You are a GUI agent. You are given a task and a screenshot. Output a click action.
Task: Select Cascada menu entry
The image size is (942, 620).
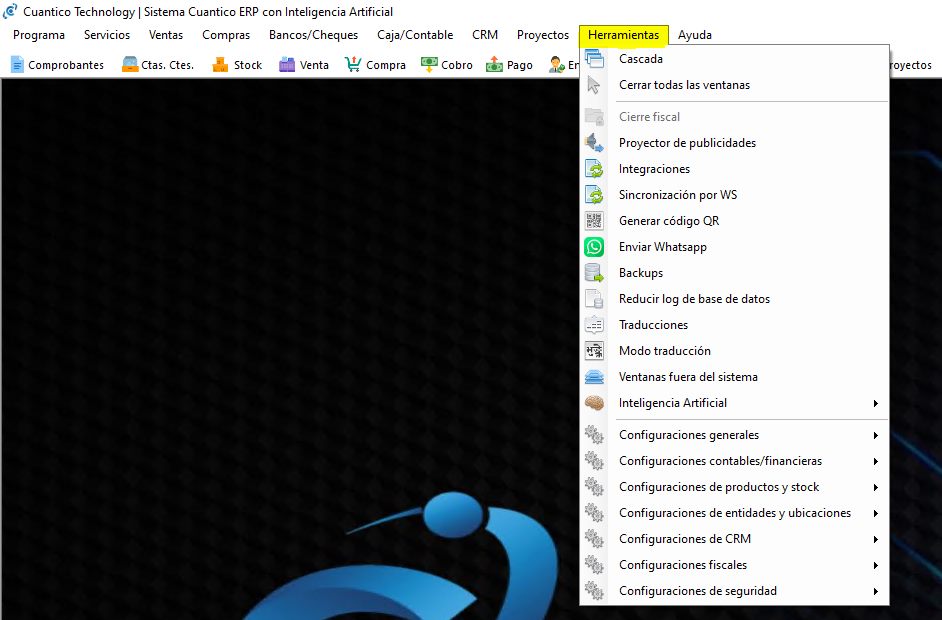[734, 59]
